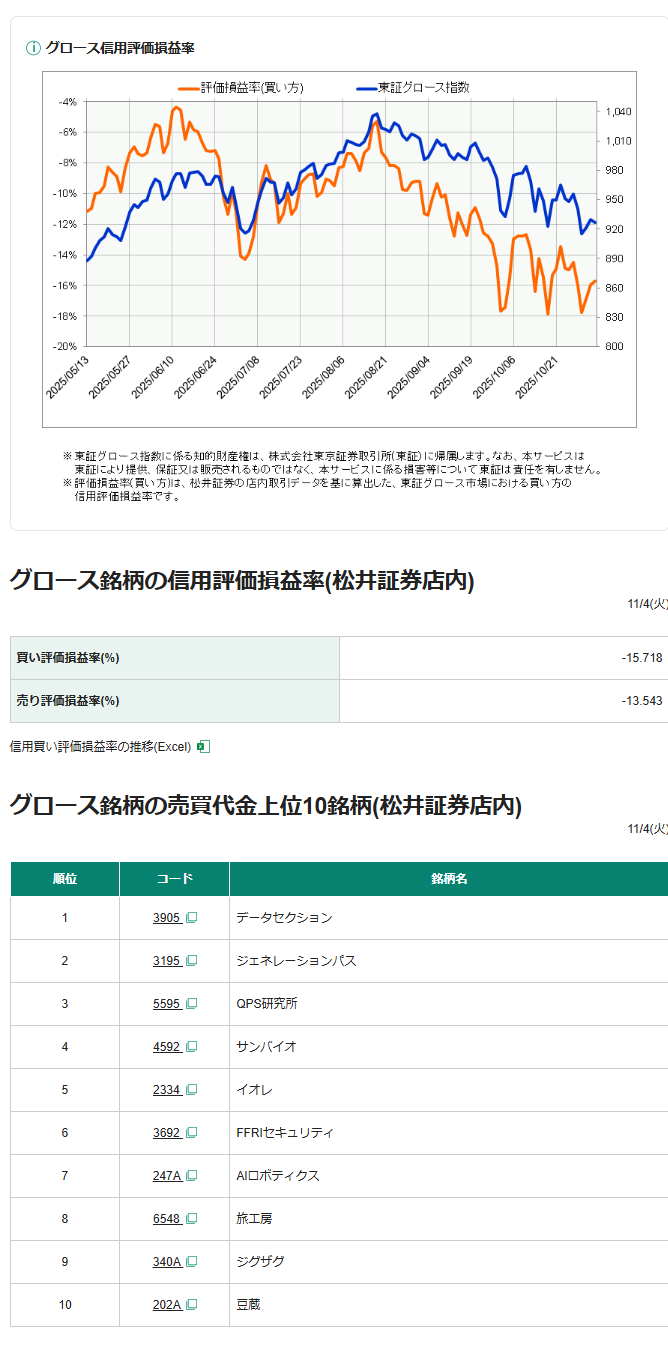668x1345 pixels.
Task: Click the Excel icon next to 信用買い評価損益率の推移
Action: coord(203,746)
